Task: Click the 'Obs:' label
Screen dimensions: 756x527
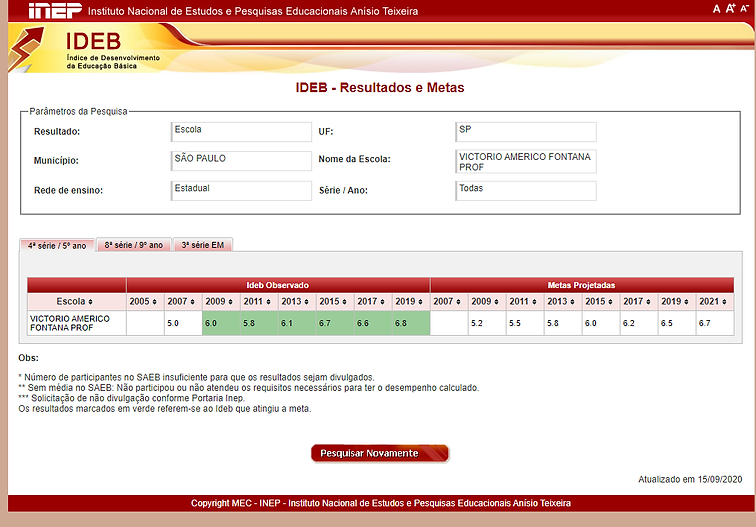Action: 28,358
